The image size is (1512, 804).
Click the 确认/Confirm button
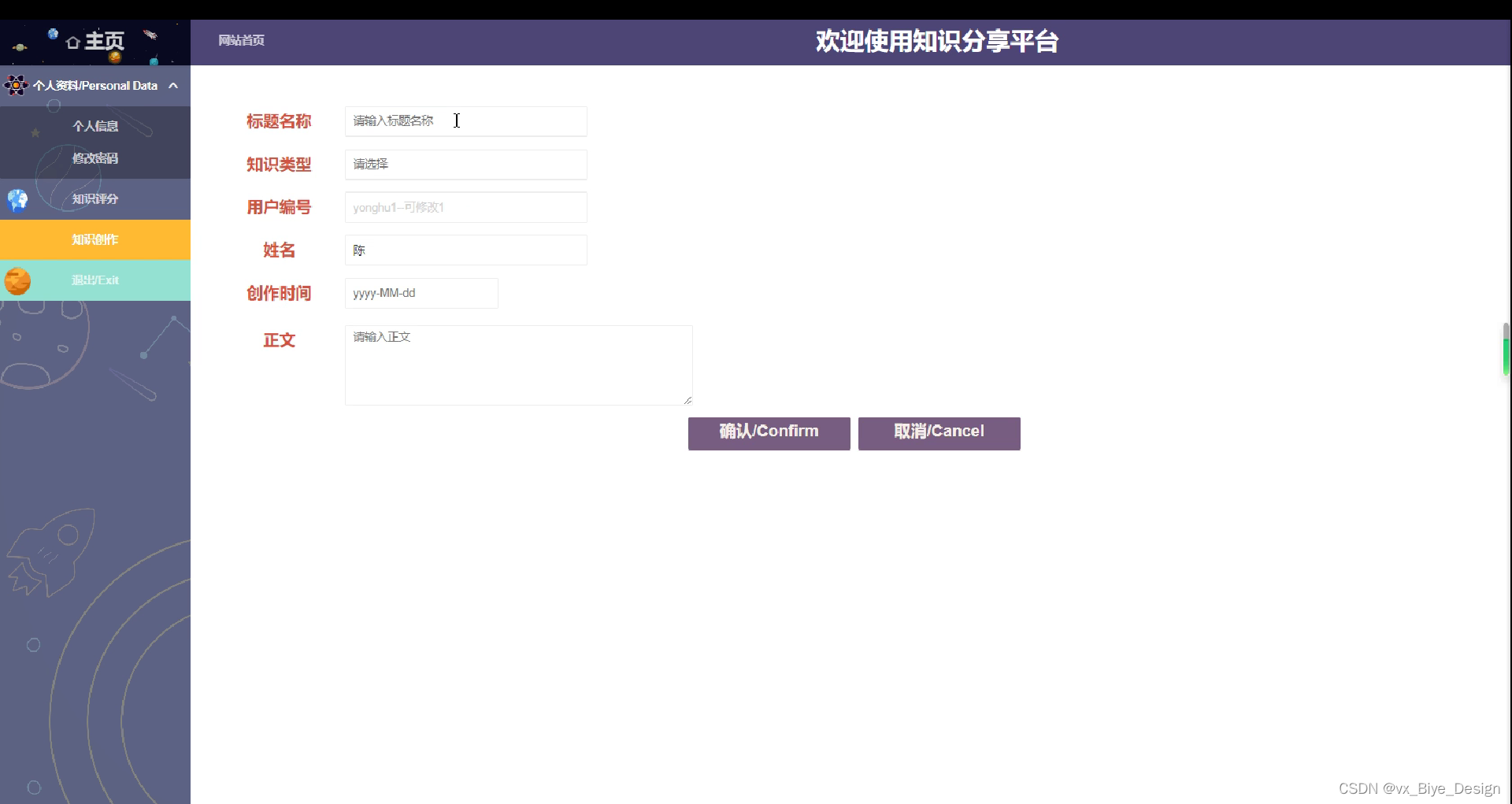click(769, 433)
